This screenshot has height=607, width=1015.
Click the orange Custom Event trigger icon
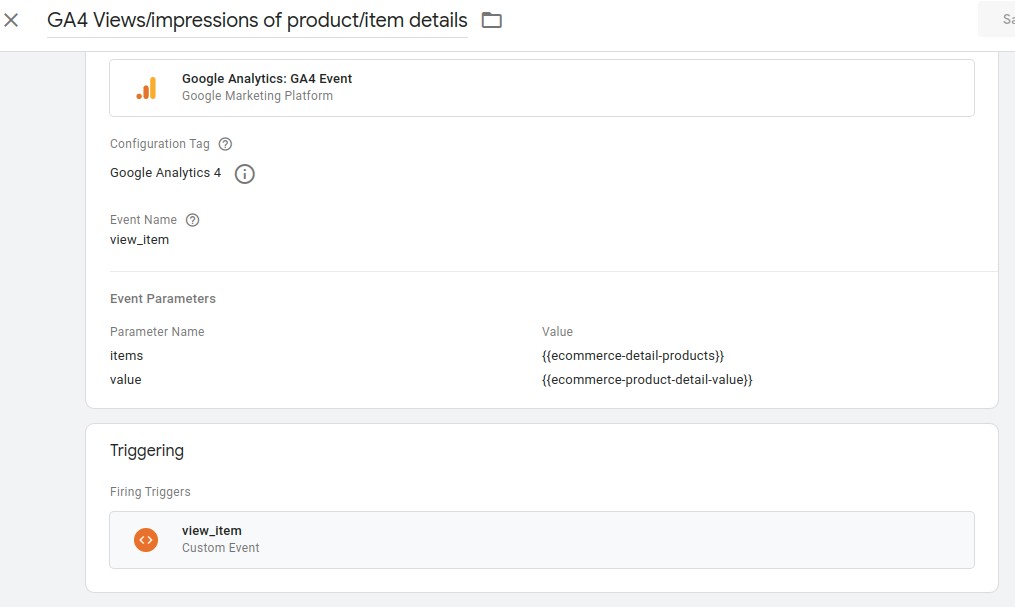[x=146, y=540]
